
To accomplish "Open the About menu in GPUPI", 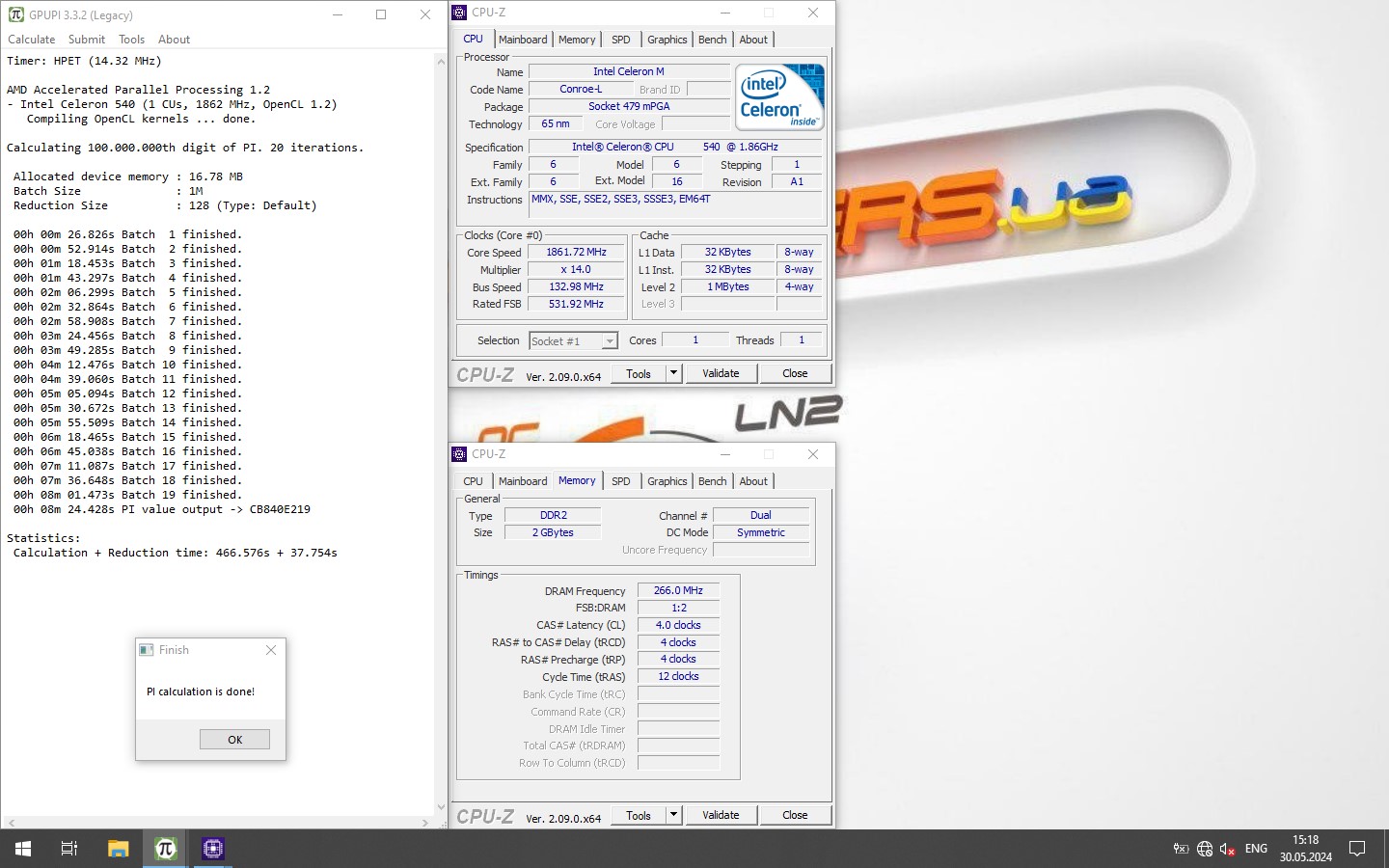I will [x=175, y=40].
